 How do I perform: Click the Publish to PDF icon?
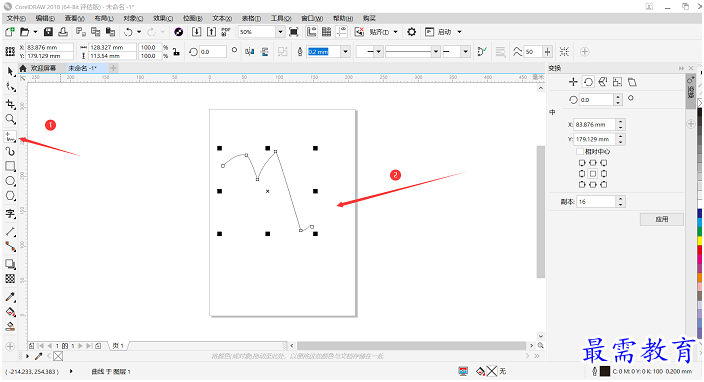tap(226, 32)
